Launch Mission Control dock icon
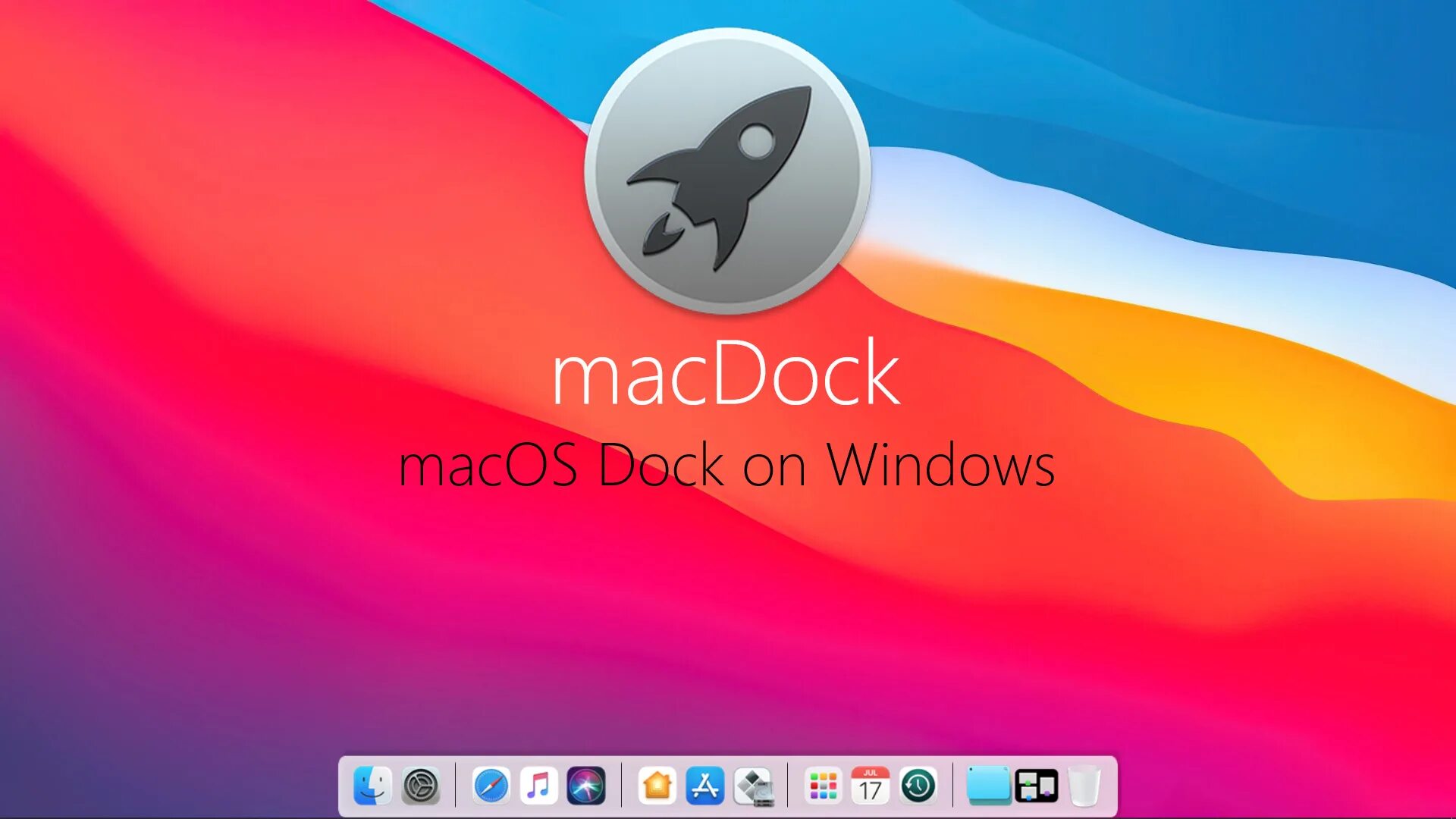The width and height of the screenshot is (1456, 819). [x=1037, y=786]
